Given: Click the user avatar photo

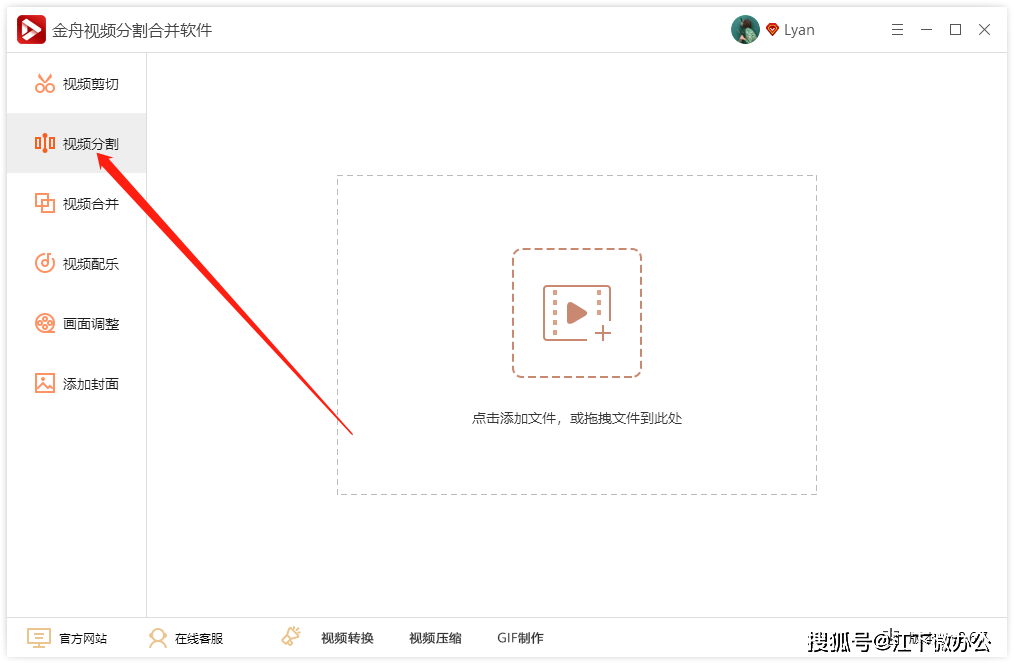Looking at the screenshot, I should click(745, 29).
